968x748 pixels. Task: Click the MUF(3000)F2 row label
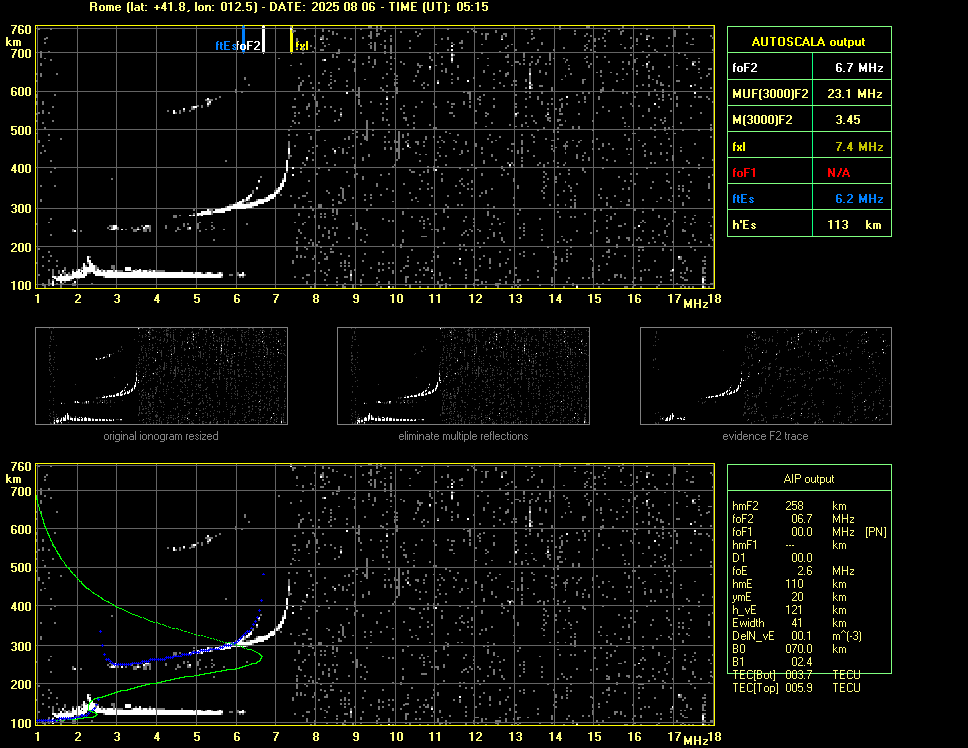pyautogui.click(x=770, y=94)
